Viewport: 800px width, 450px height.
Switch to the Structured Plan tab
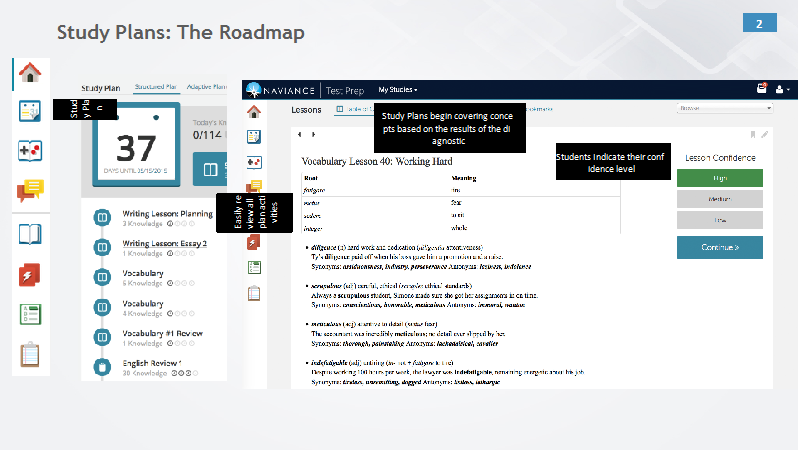point(156,87)
